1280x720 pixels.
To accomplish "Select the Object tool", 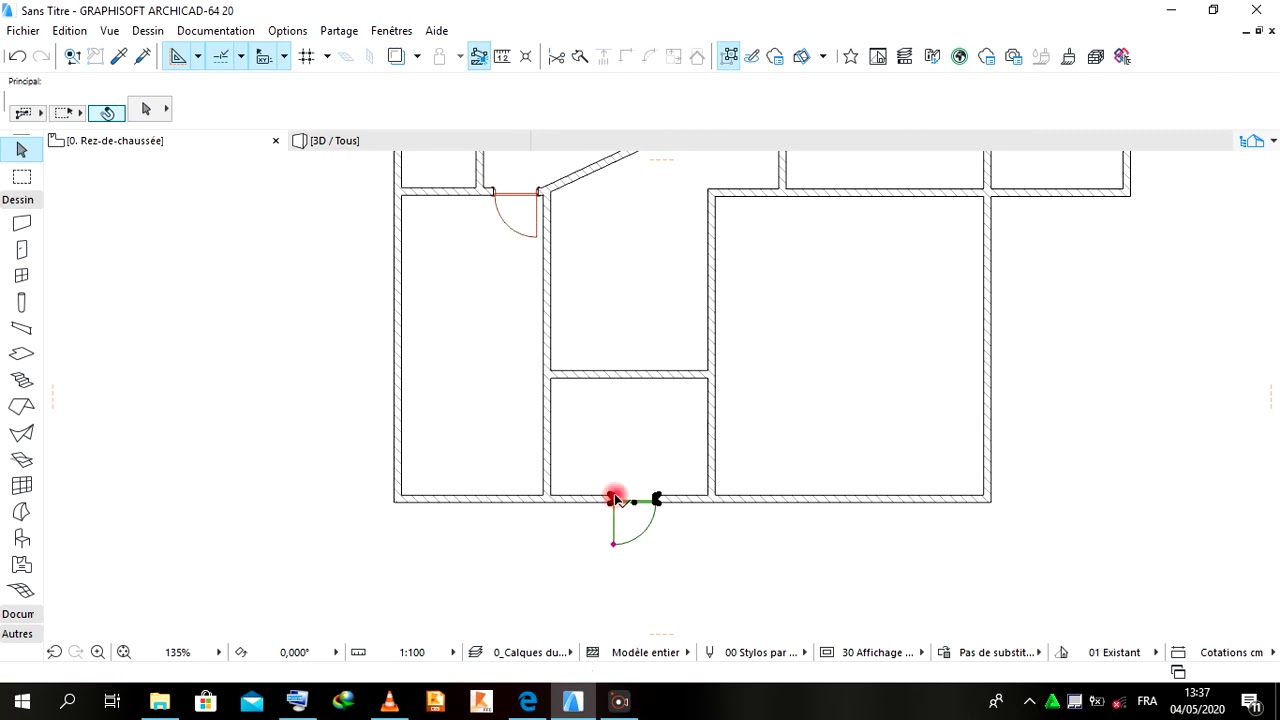I will (21, 538).
